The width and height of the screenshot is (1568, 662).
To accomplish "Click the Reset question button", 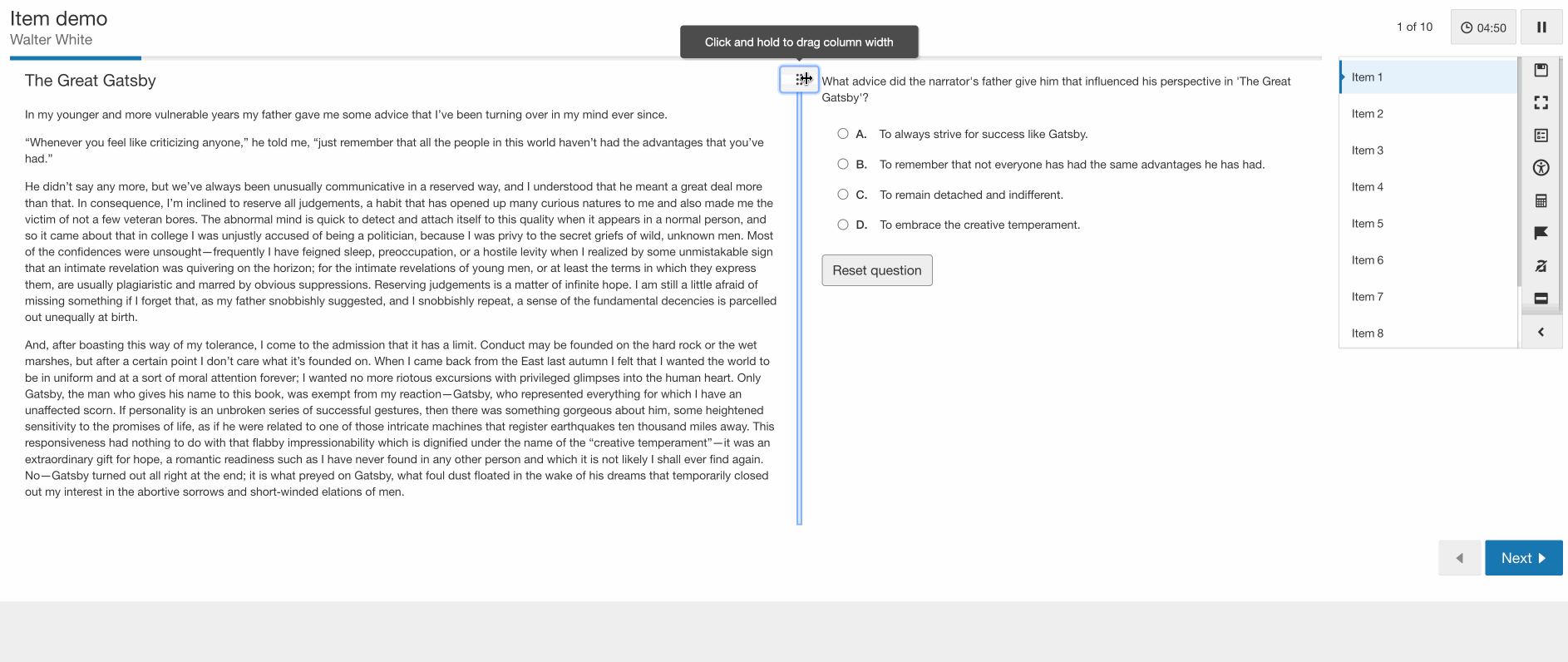I will (876, 270).
